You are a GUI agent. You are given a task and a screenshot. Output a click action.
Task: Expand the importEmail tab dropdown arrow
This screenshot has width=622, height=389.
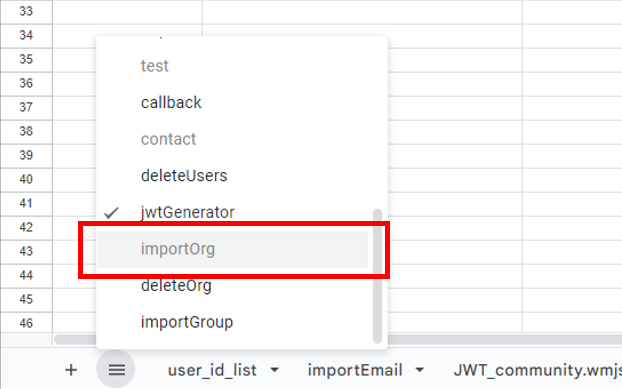point(420,370)
